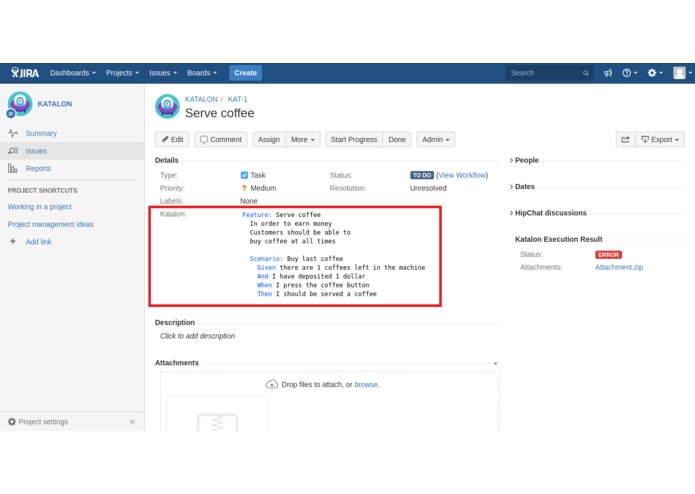Click Add link in project shortcuts
Image resolution: width=695 pixels, height=494 pixels.
click(38, 242)
